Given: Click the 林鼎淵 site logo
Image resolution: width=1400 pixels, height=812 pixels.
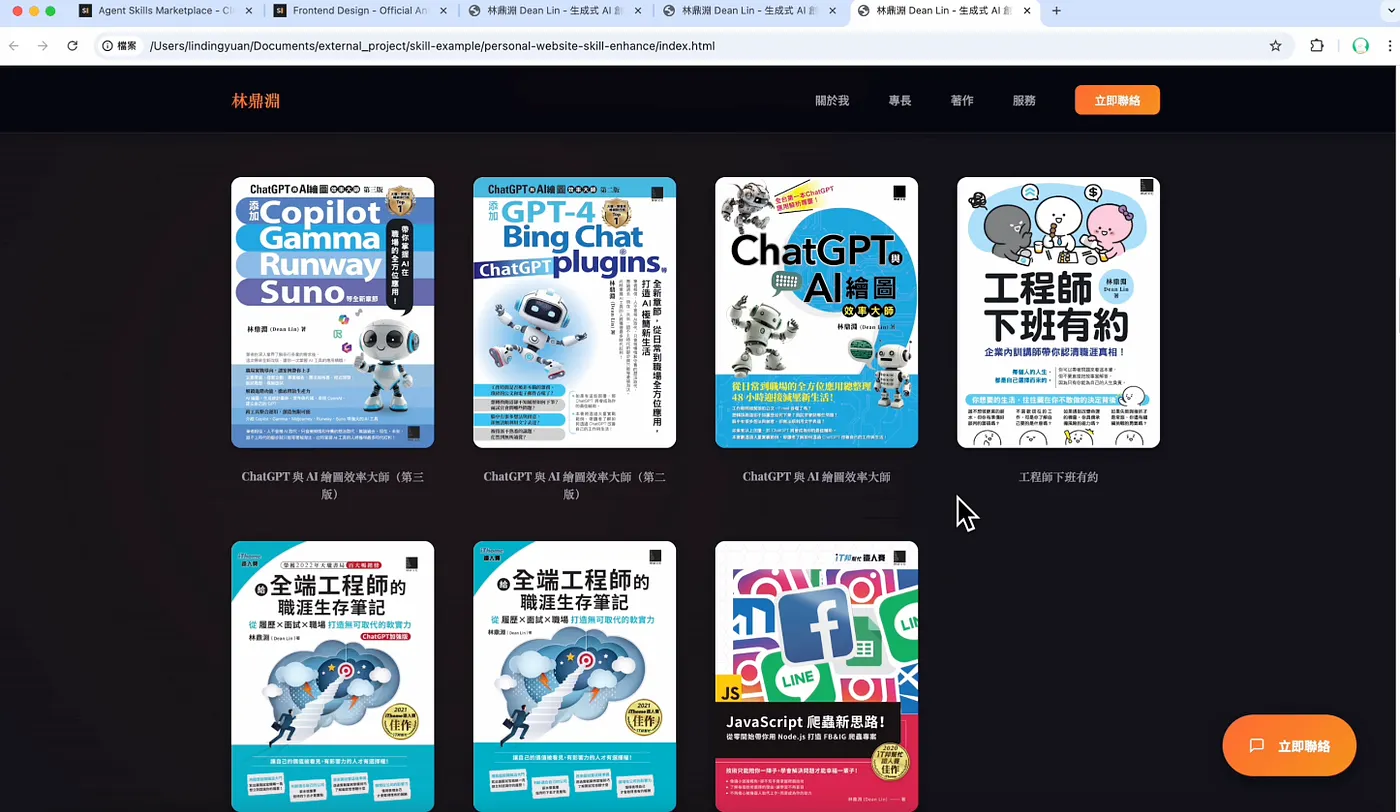Looking at the screenshot, I should pos(256,101).
